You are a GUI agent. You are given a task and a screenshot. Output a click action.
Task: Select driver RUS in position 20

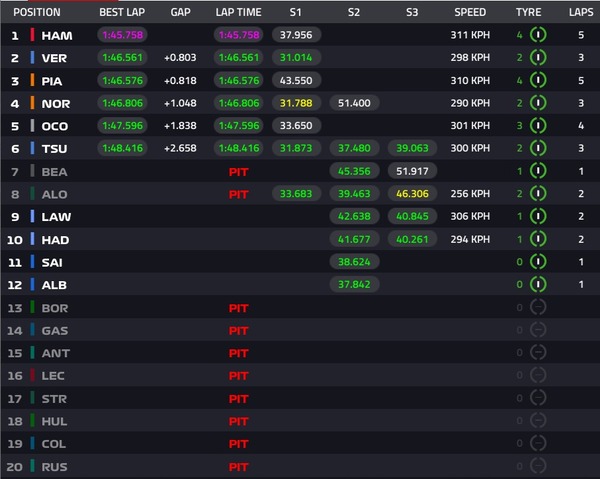click(x=54, y=467)
